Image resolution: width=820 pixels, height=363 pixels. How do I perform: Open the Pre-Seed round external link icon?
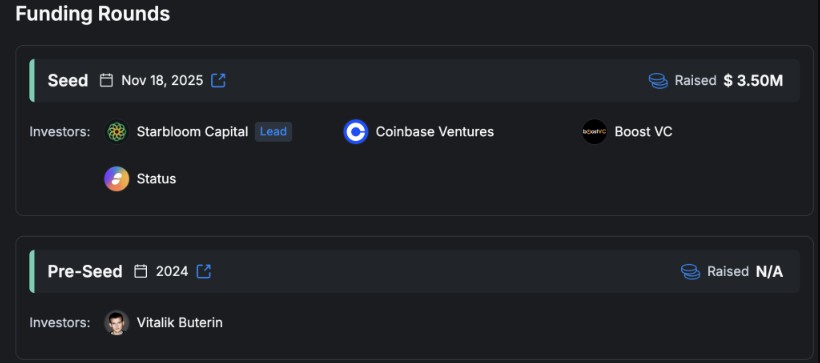click(203, 271)
